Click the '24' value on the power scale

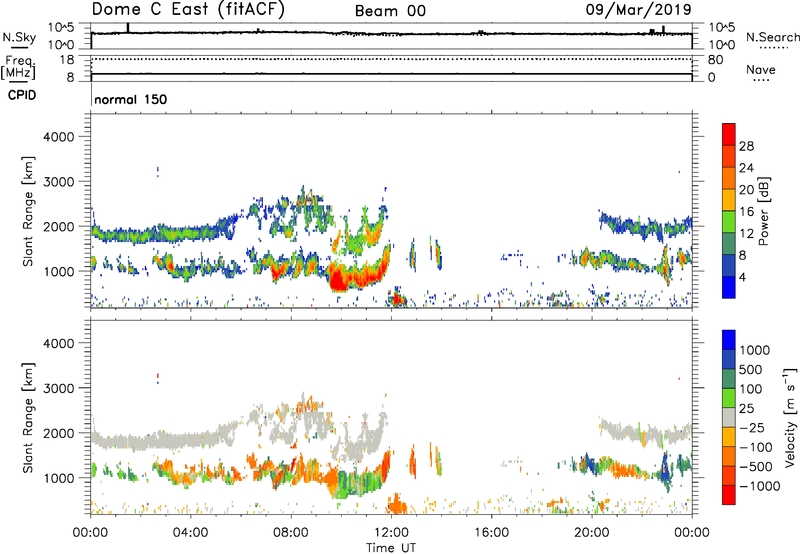[x=746, y=168]
